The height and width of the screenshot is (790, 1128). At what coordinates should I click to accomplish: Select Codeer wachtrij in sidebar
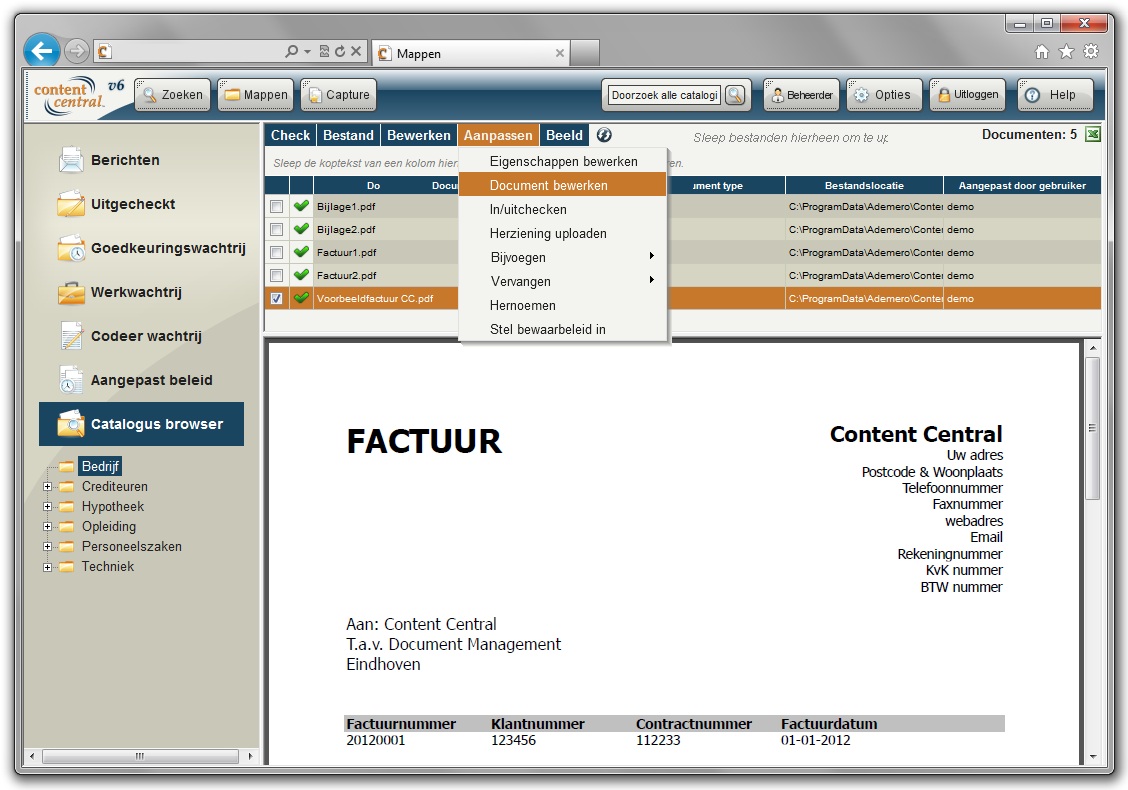[146, 336]
